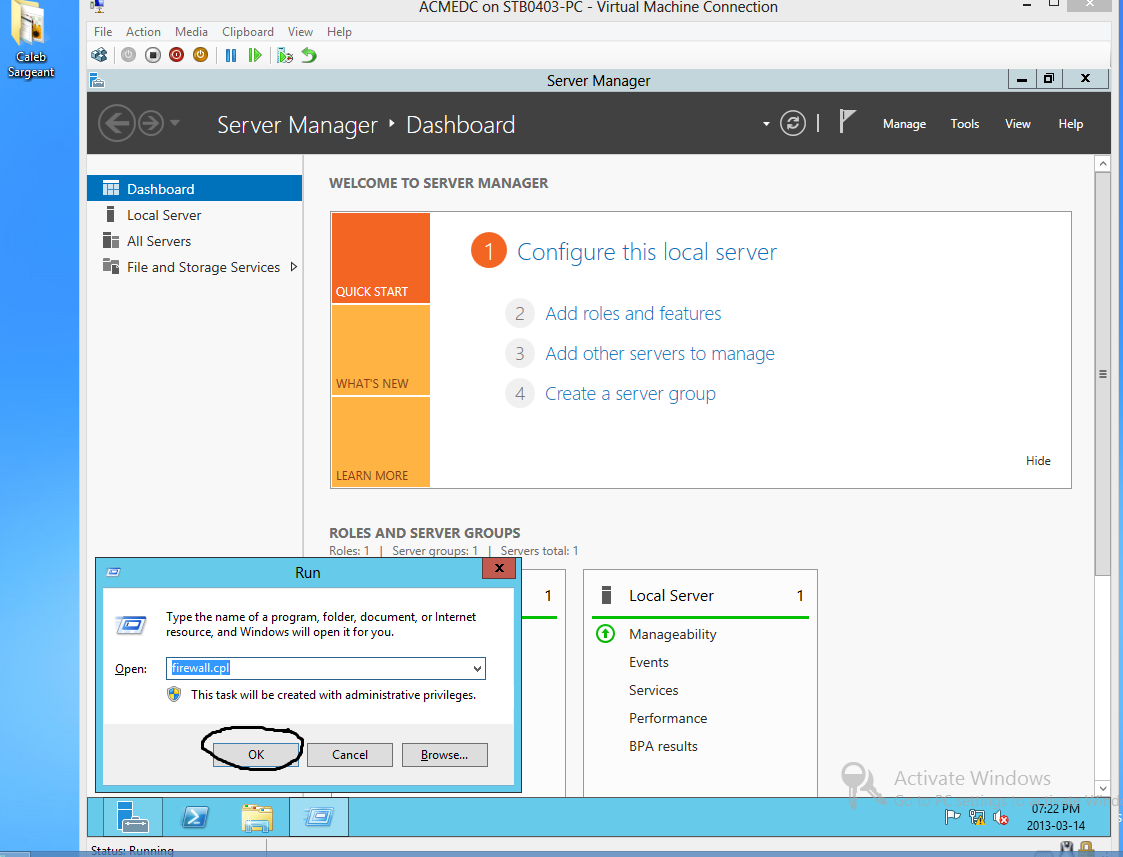The height and width of the screenshot is (857, 1123).
Task: Launch PowerShell from the taskbar
Action: point(195,817)
